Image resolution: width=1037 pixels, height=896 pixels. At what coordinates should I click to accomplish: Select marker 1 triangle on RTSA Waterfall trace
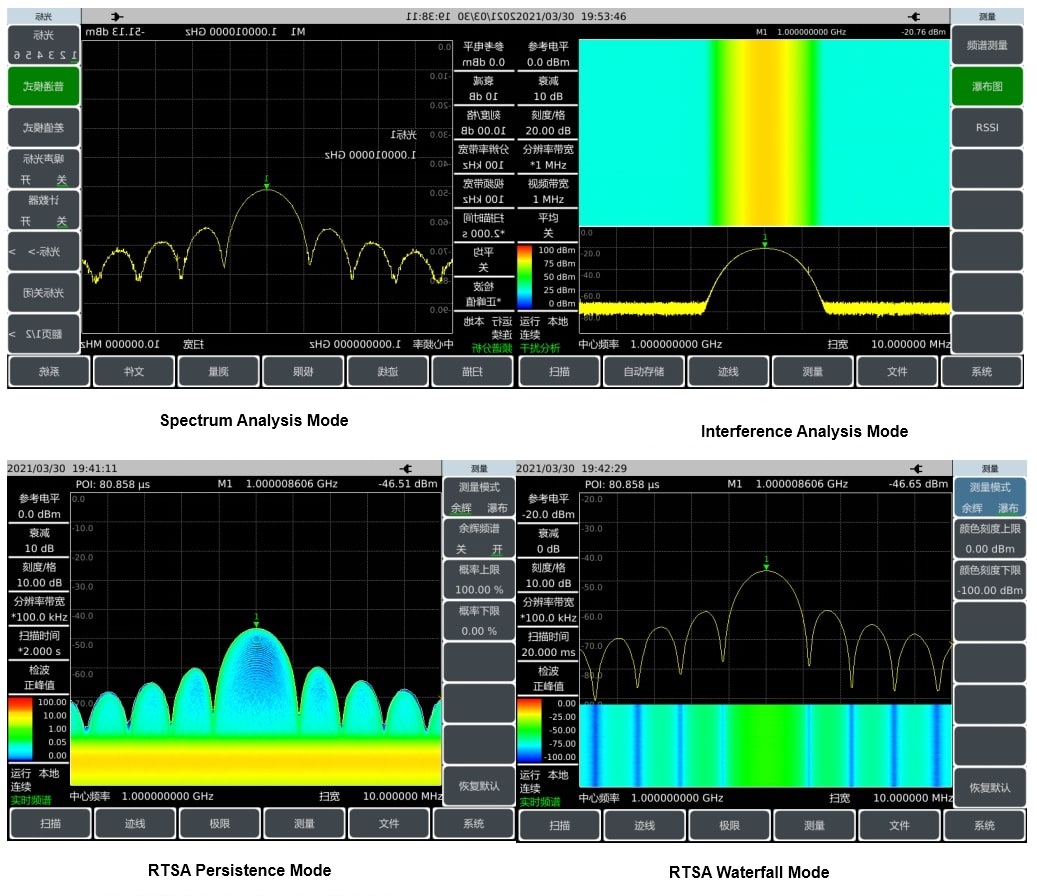pos(766,565)
